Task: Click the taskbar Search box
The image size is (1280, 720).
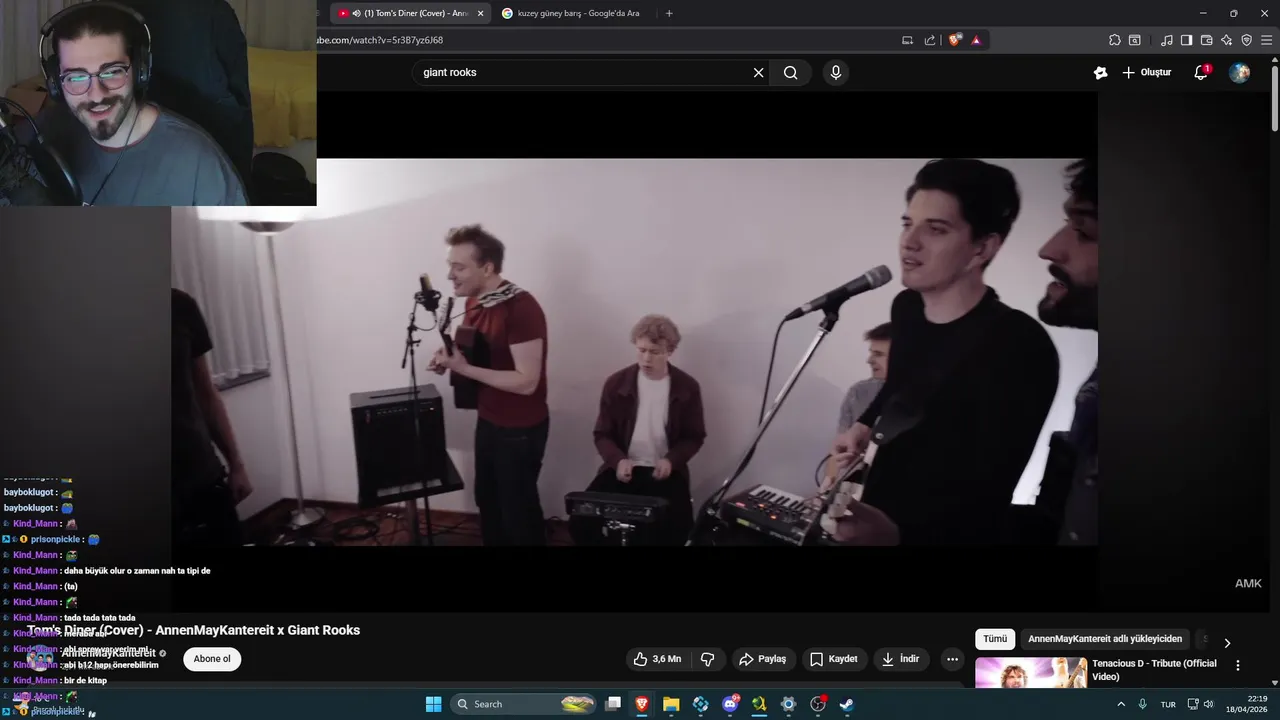Action: [x=525, y=704]
